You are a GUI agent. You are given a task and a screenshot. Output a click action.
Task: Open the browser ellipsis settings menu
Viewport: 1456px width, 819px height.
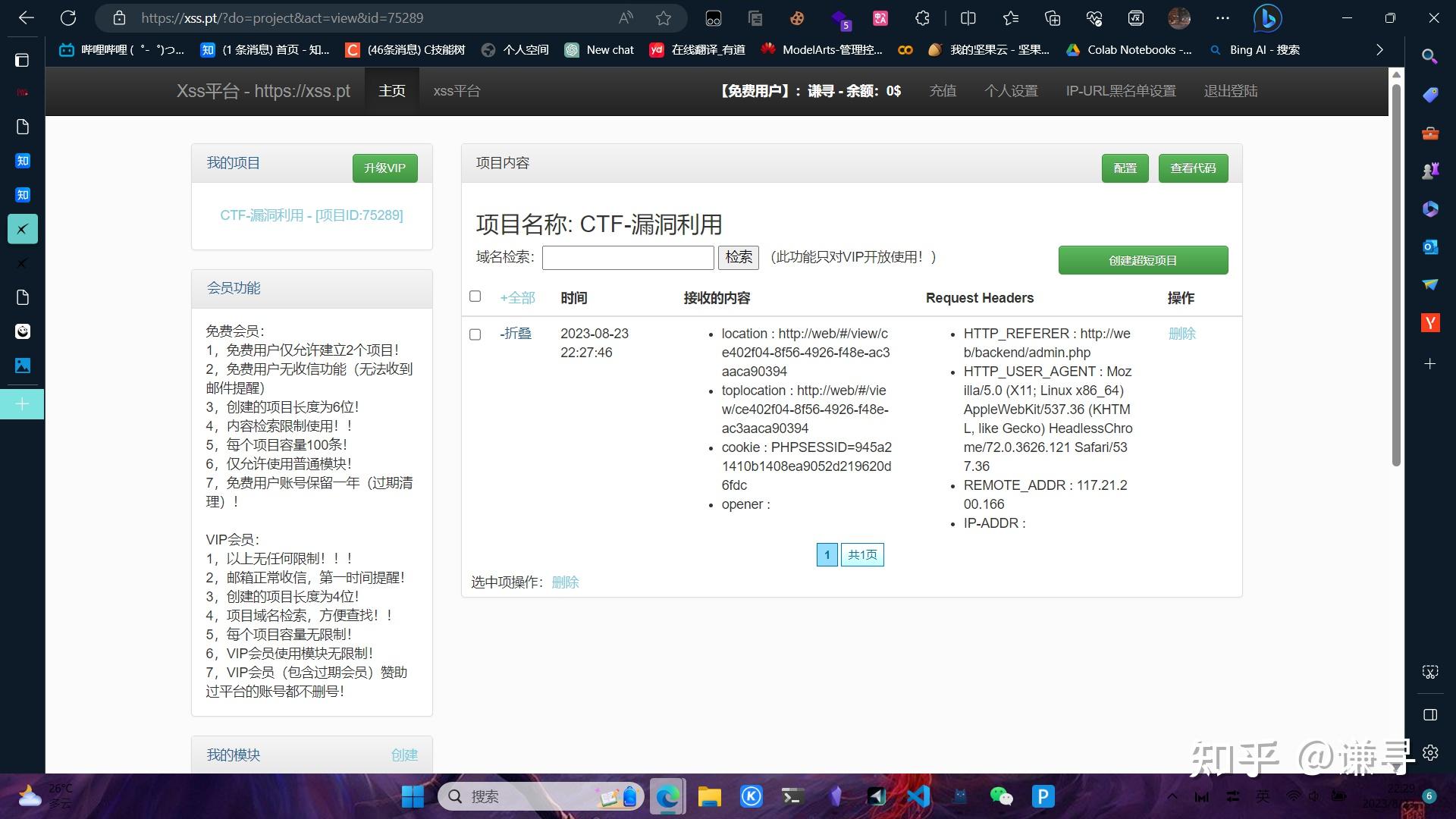[x=1223, y=17]
